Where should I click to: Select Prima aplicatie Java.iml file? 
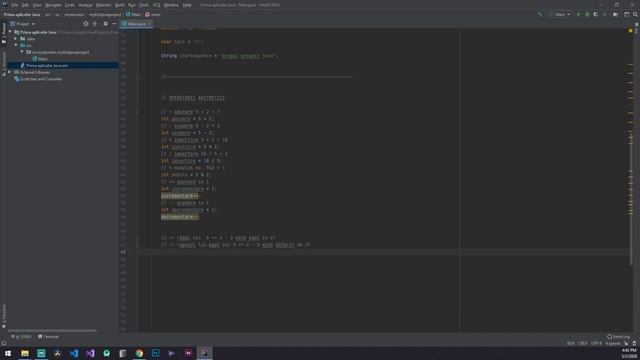point(44,65)
